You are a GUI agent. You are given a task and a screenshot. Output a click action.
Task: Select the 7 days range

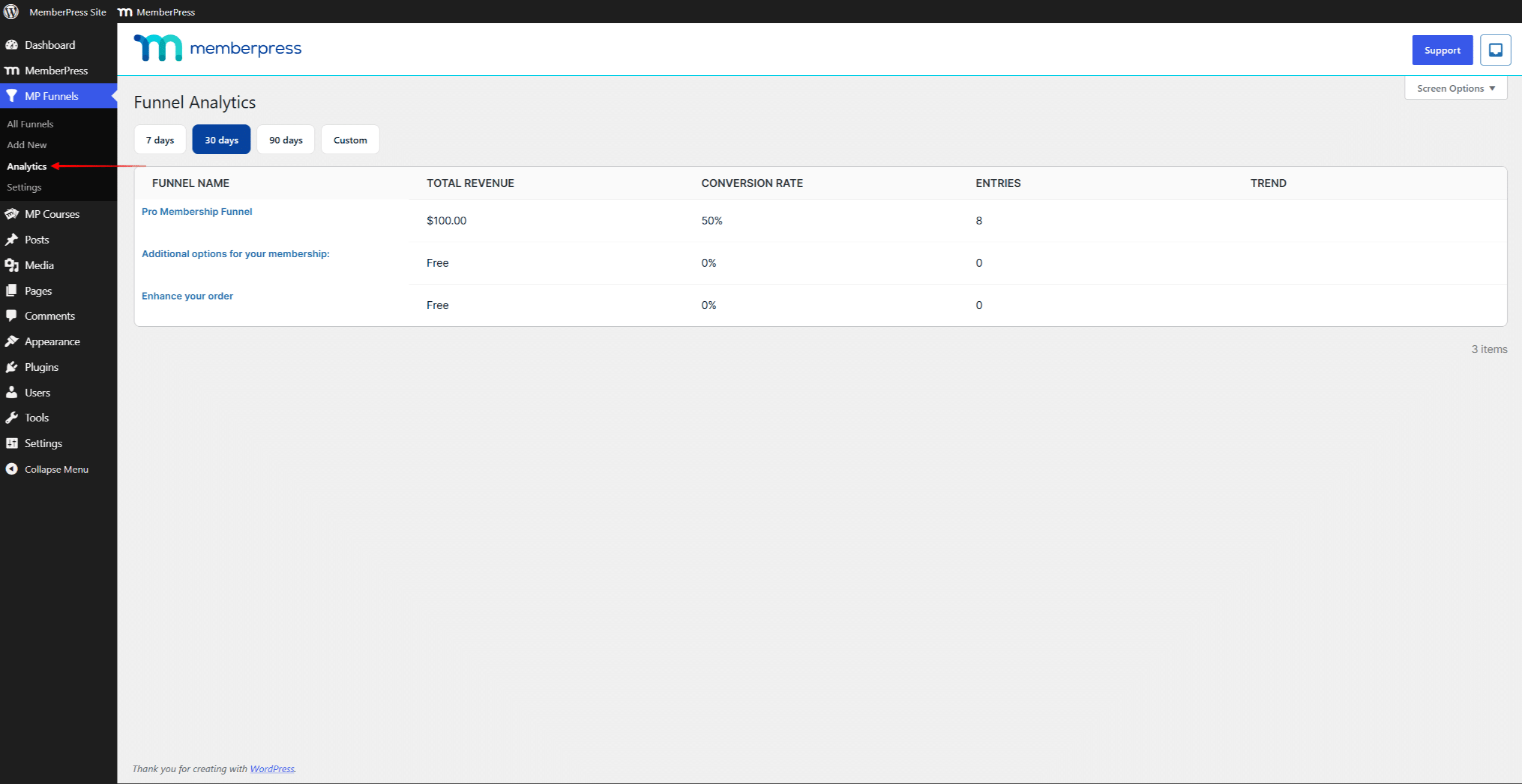click(x=160, y=140)
